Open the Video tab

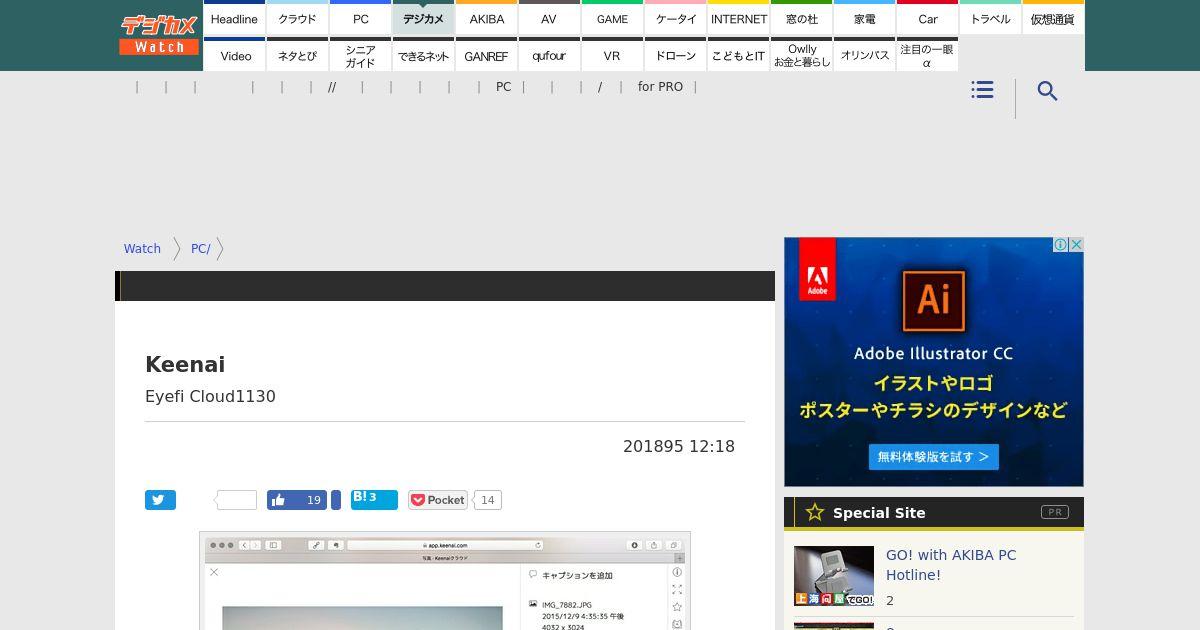pos(234,55)
